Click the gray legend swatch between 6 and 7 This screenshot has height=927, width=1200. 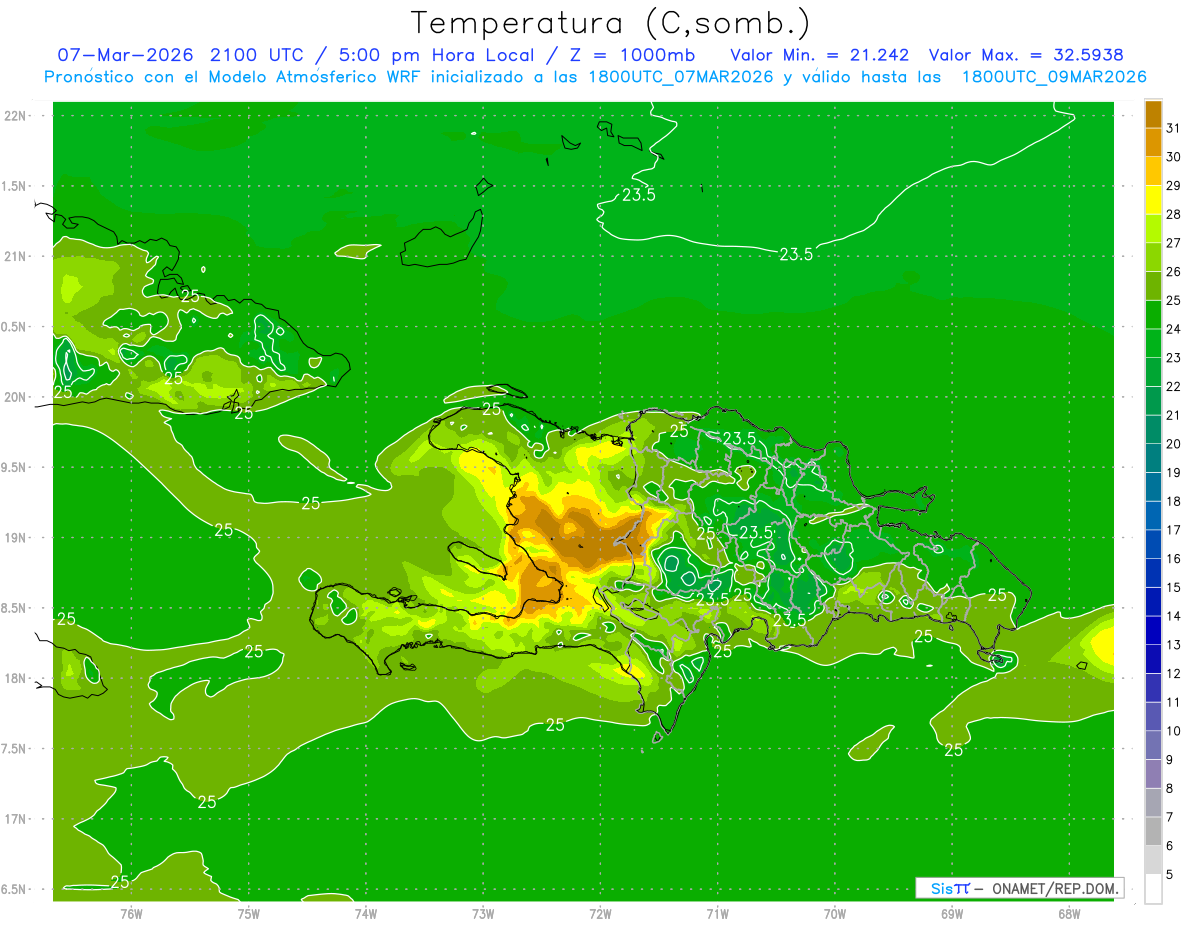[1154, 831]
